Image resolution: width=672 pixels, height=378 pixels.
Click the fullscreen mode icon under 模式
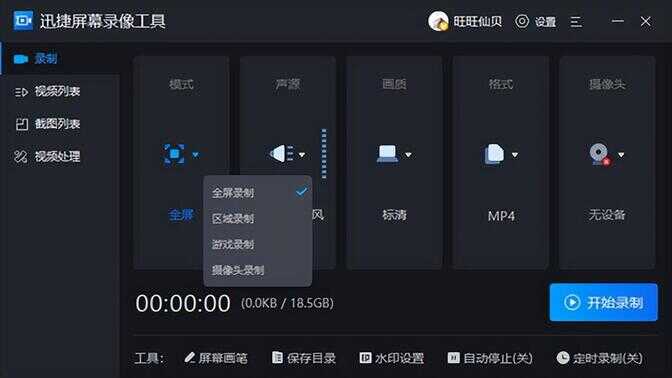[x=174, y=154]
